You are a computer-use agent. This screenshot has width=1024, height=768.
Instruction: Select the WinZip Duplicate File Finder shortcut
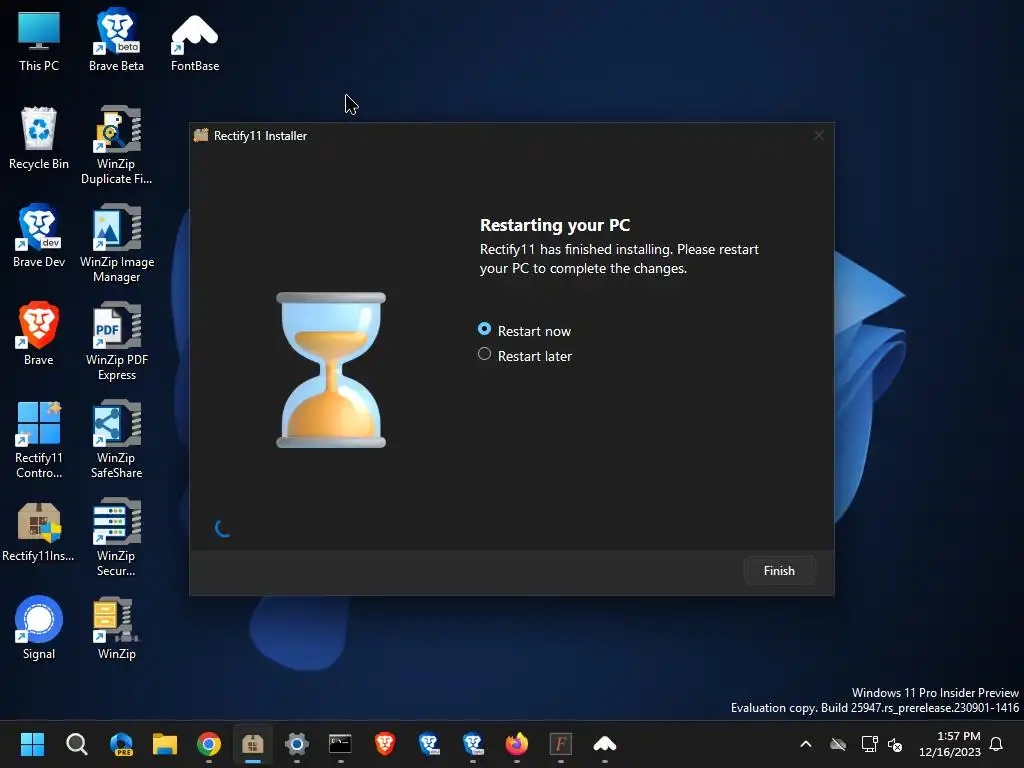(x=116, y=145)
